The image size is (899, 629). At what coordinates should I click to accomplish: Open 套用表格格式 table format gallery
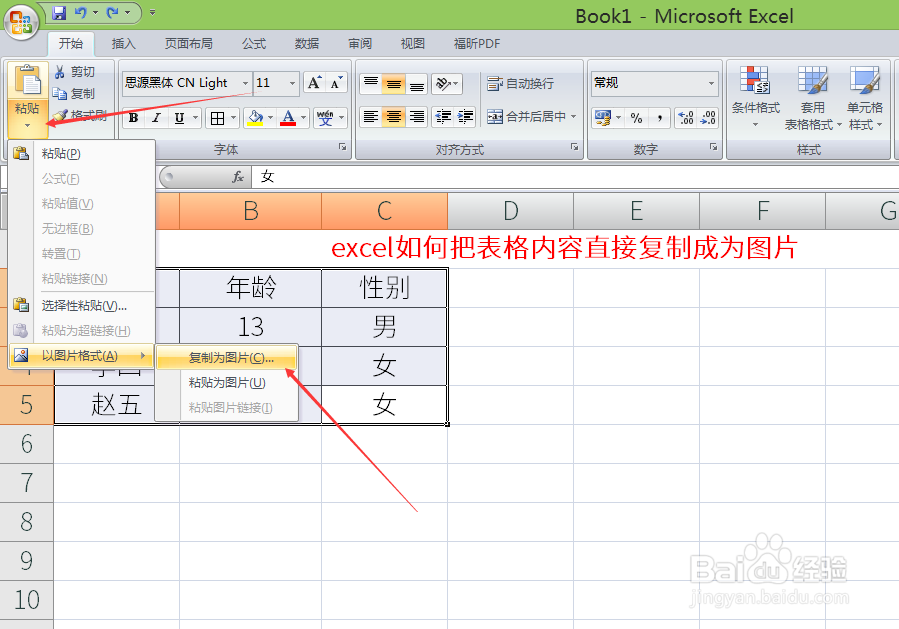point(812,97)
